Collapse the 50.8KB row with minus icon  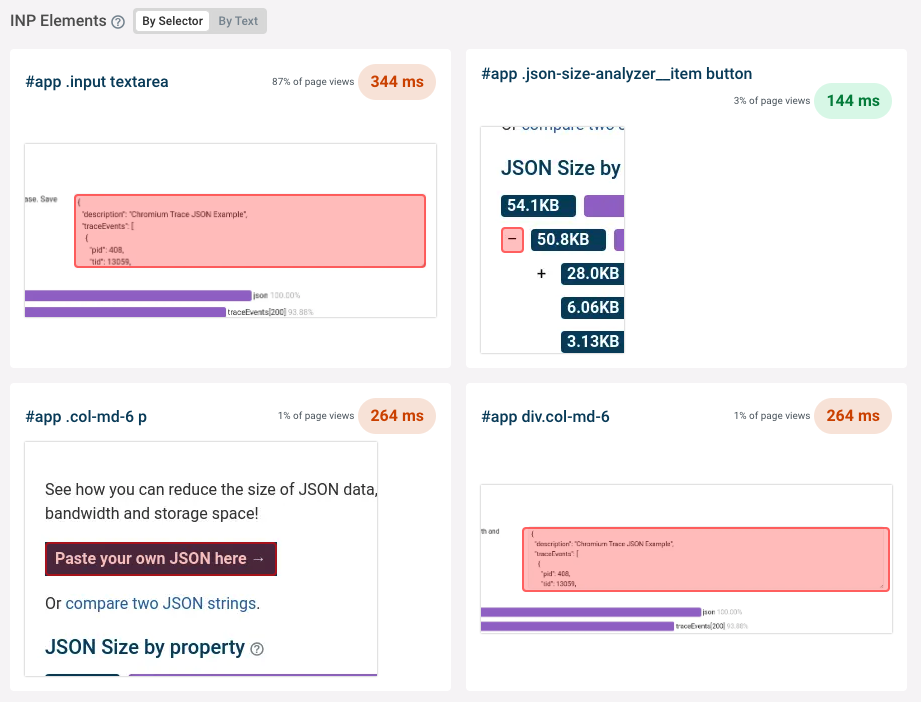point(512,240)
